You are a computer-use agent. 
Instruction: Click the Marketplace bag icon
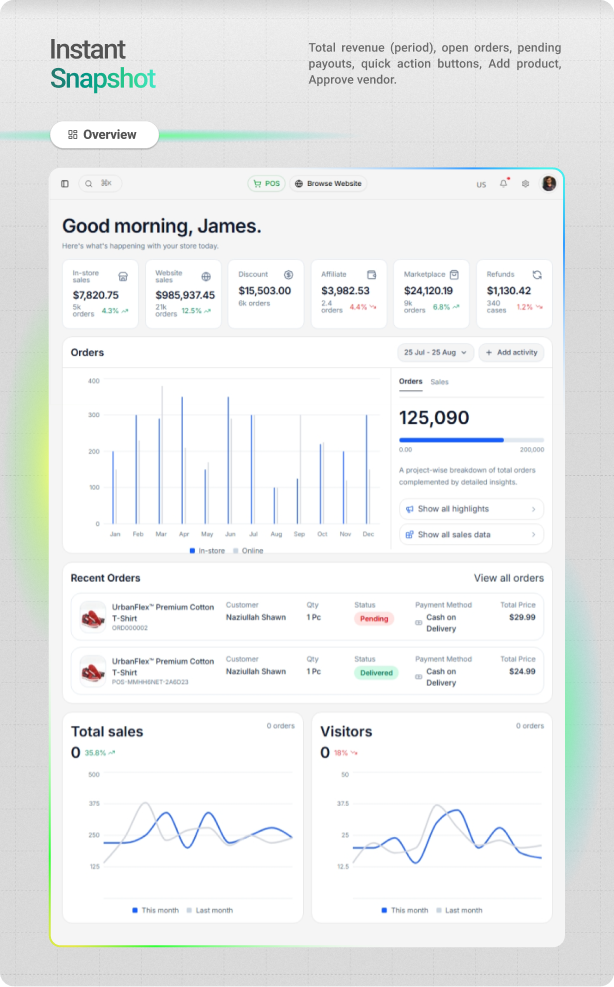click(454, 274)
